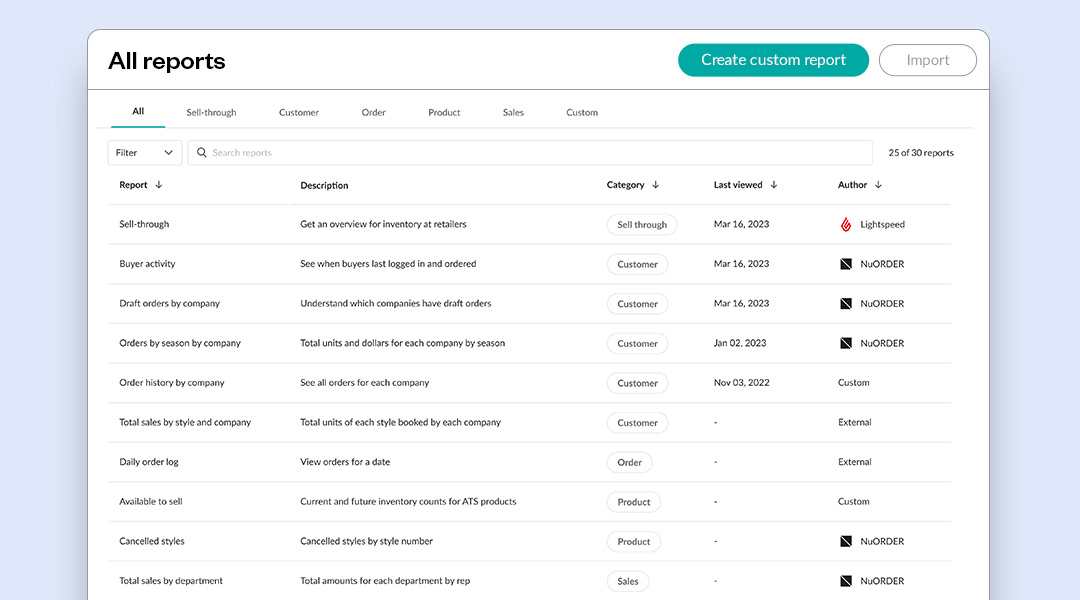This screenshot has width=1080, height=600.
Task: Click the magnifier icon in search bar
Action: [202, 153]
